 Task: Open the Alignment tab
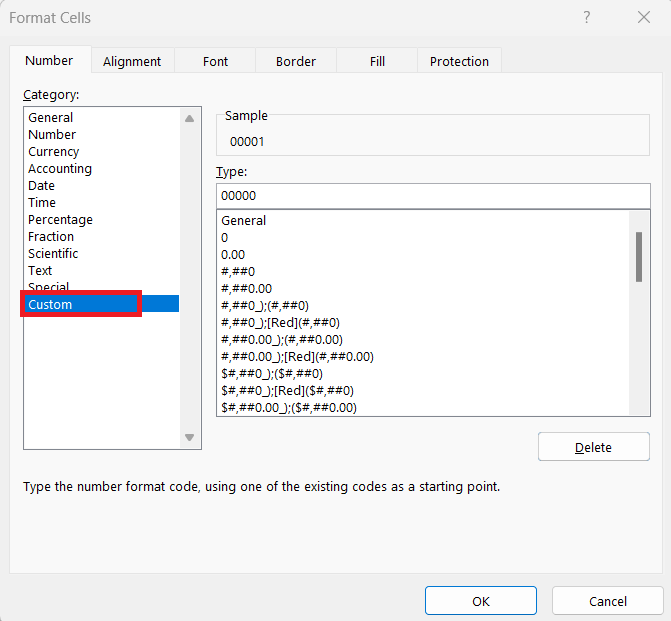coord(132,61)
